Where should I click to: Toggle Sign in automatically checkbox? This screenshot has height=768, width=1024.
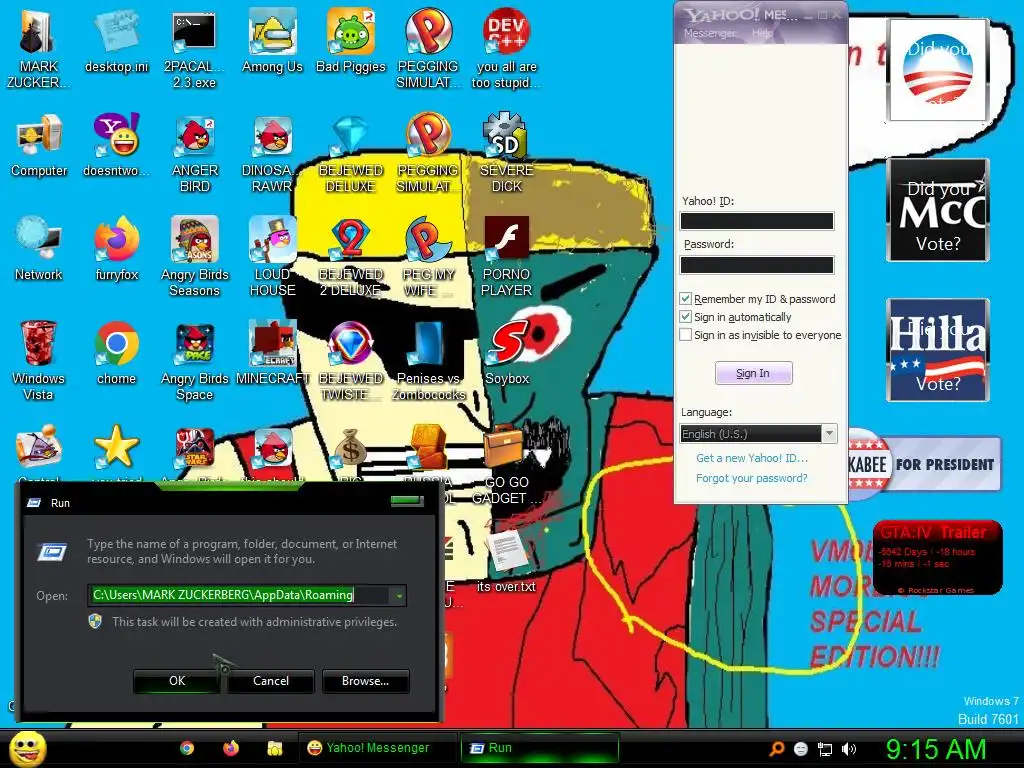(x=685, y=317)
